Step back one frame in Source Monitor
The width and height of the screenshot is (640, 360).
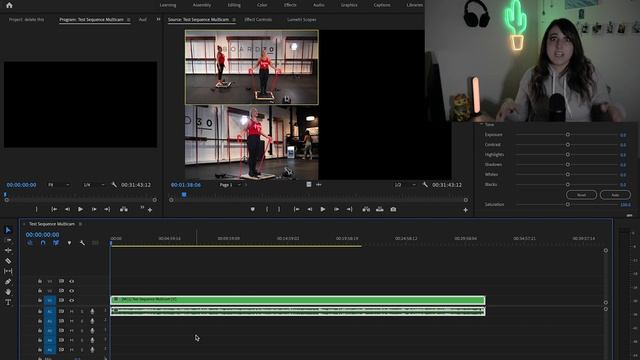(x=309, y=209)
